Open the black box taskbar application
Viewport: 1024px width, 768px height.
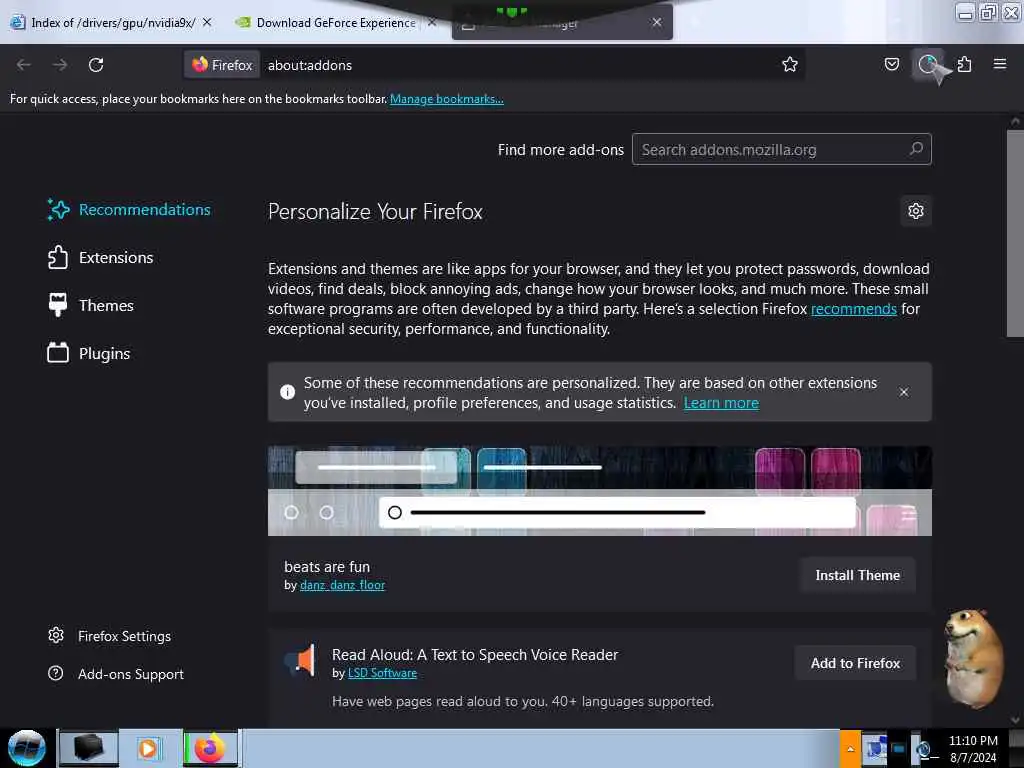point(89,748)
